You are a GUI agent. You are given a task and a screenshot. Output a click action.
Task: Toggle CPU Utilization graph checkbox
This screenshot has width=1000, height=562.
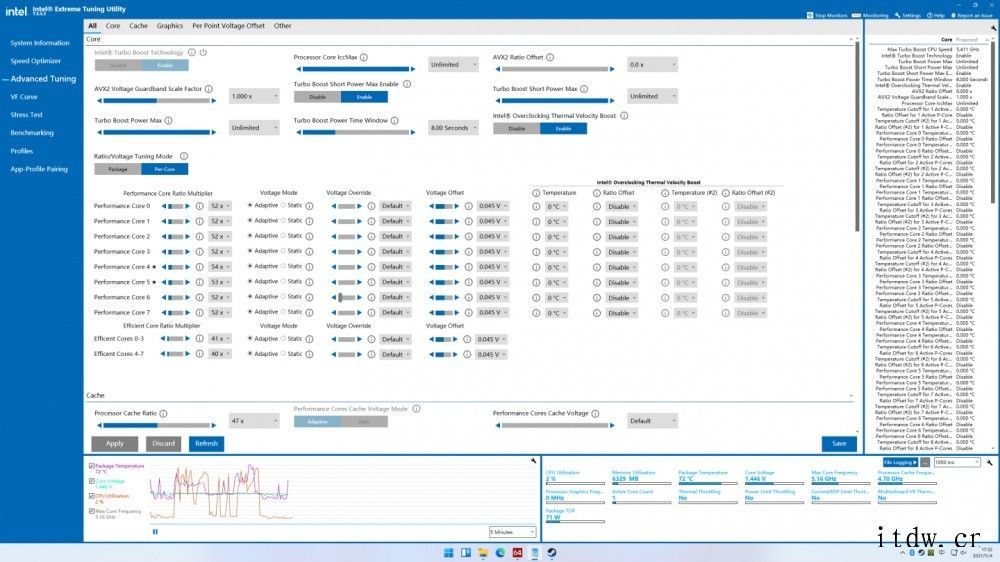pos(92,496)
